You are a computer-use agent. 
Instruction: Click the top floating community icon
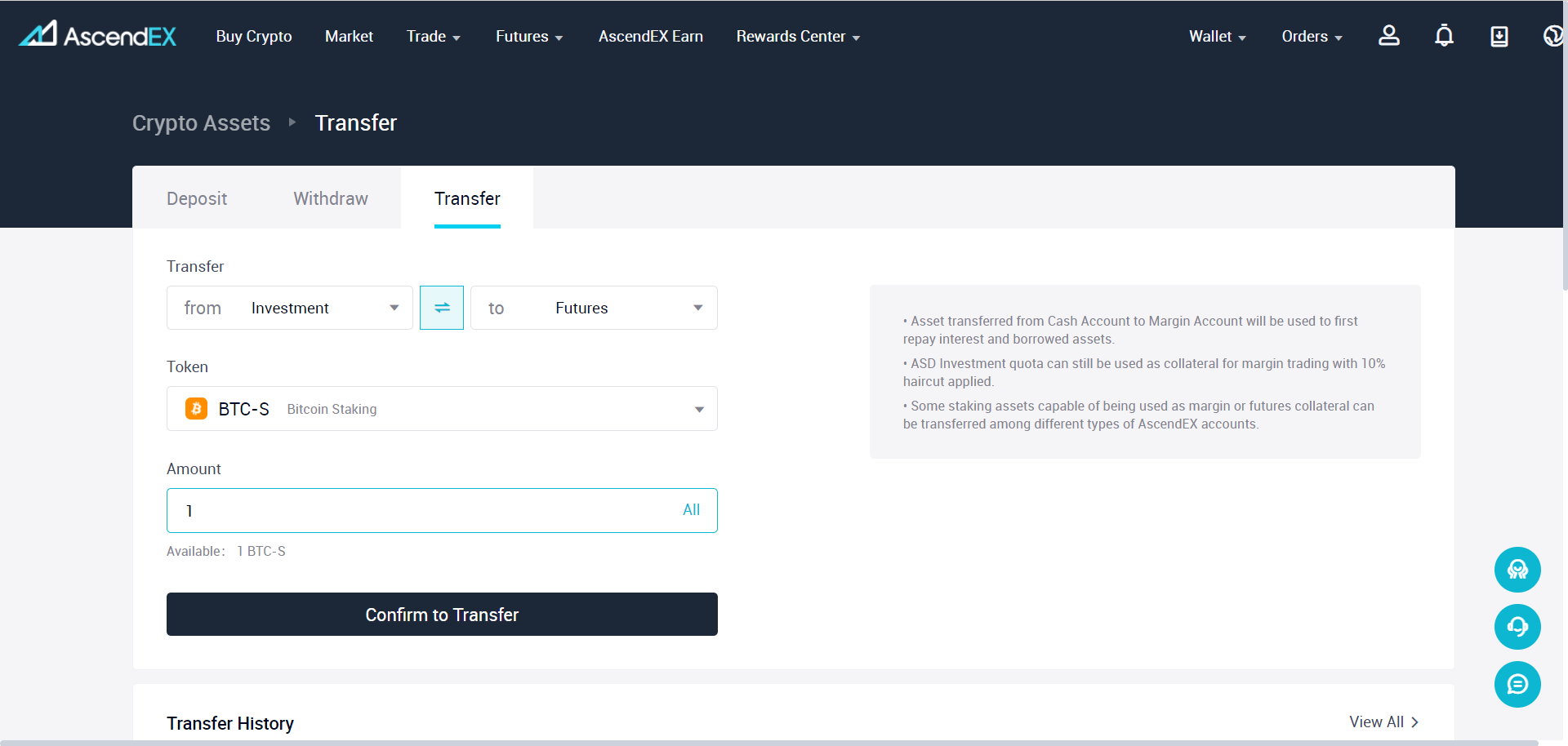(x=1517, y=570)
